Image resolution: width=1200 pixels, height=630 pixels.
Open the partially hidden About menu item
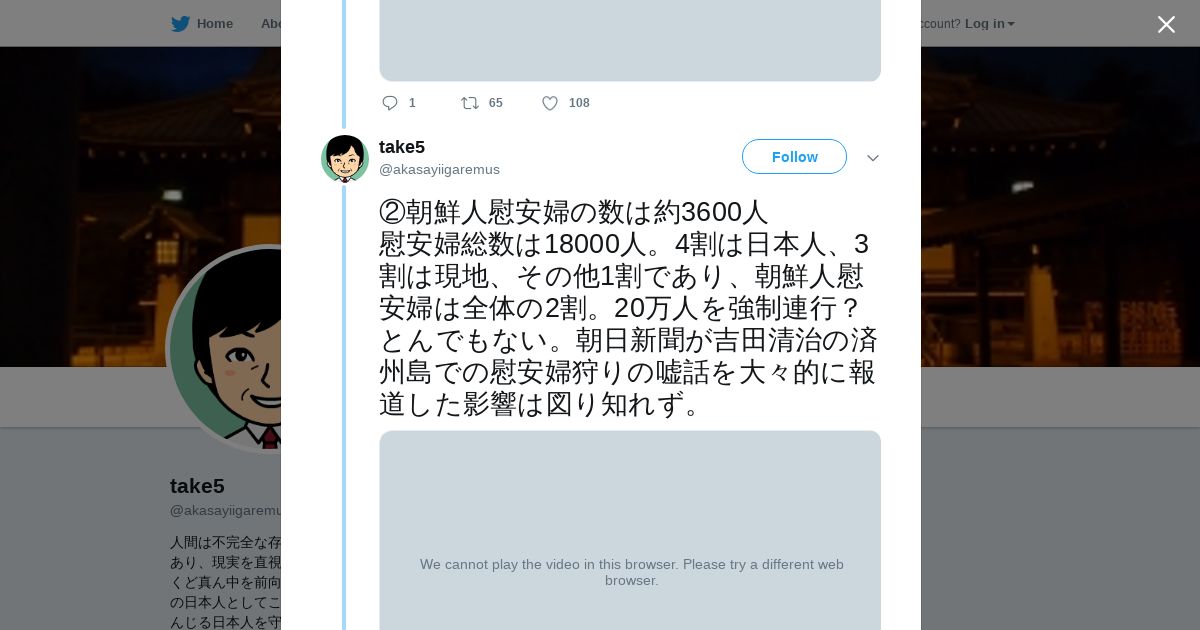coord(270,24)
